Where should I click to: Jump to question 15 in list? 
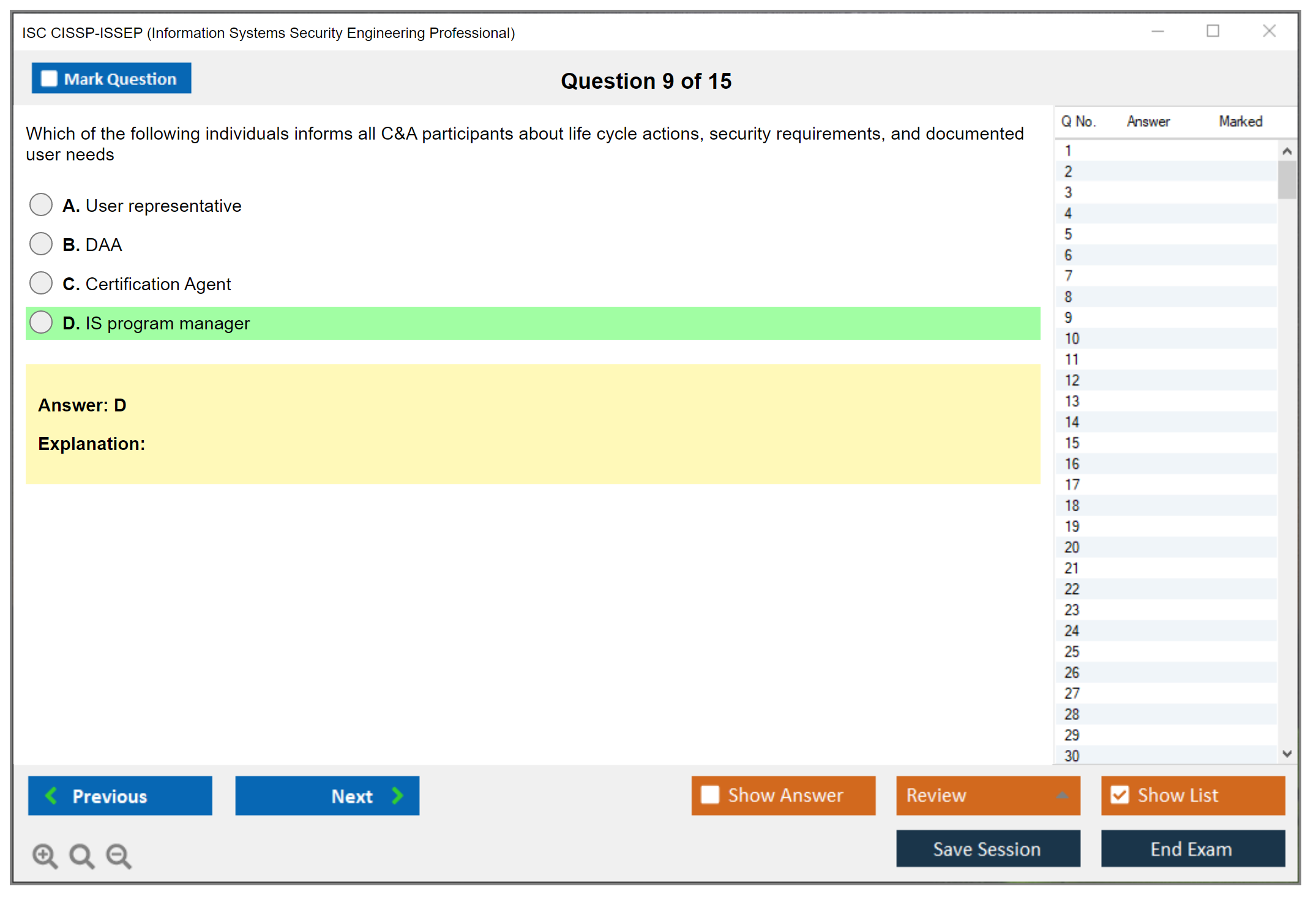[1072, 443]
